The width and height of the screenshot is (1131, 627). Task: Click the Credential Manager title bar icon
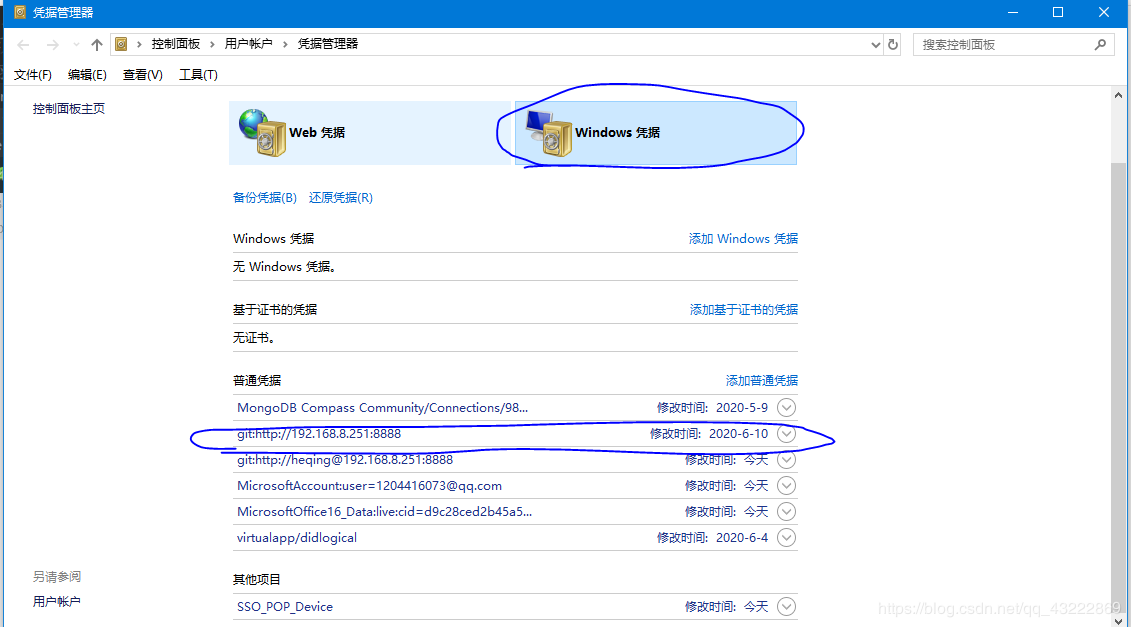coord(20,12)
